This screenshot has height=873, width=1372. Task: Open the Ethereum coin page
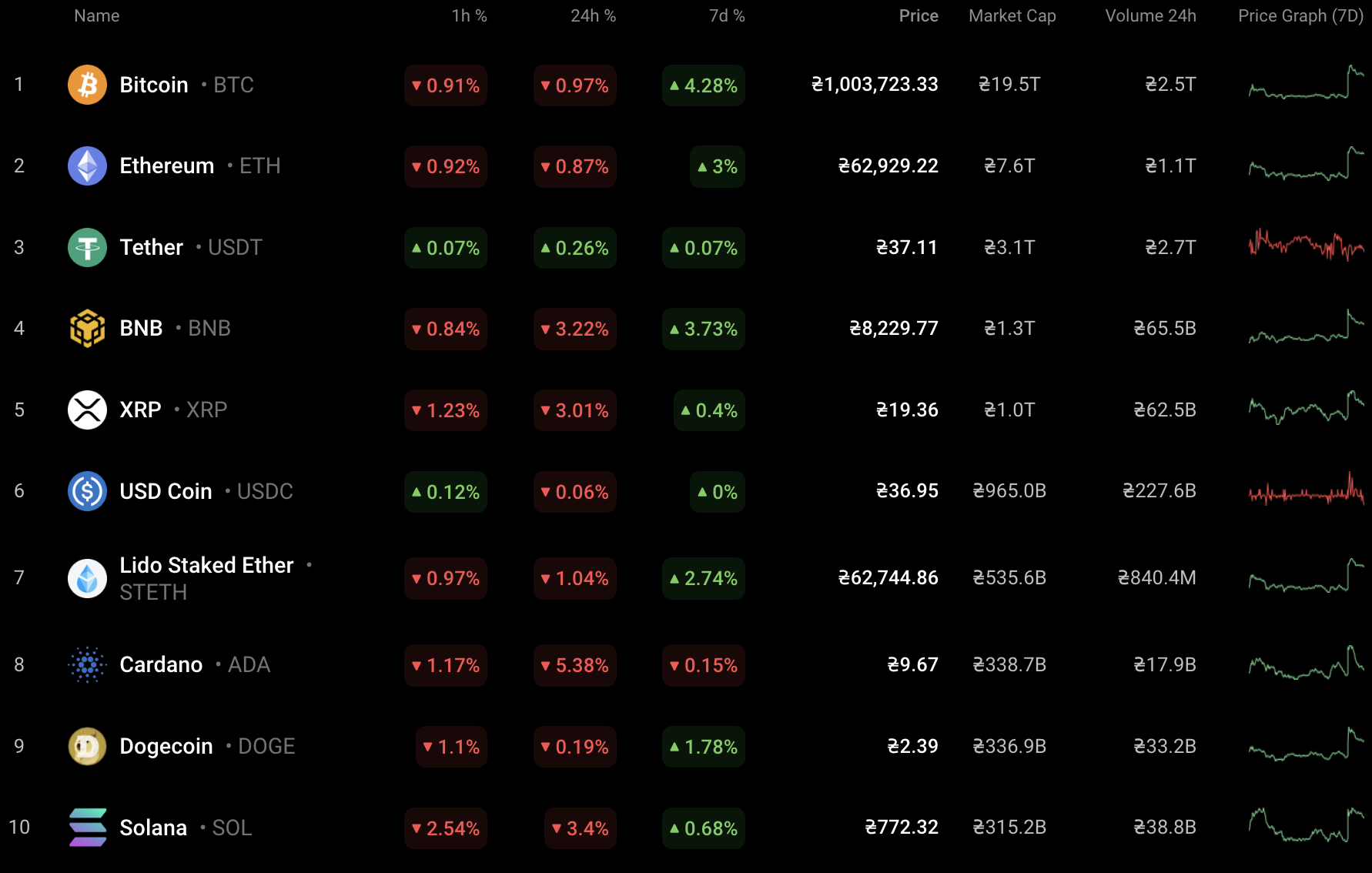click(x=166, y=166)
